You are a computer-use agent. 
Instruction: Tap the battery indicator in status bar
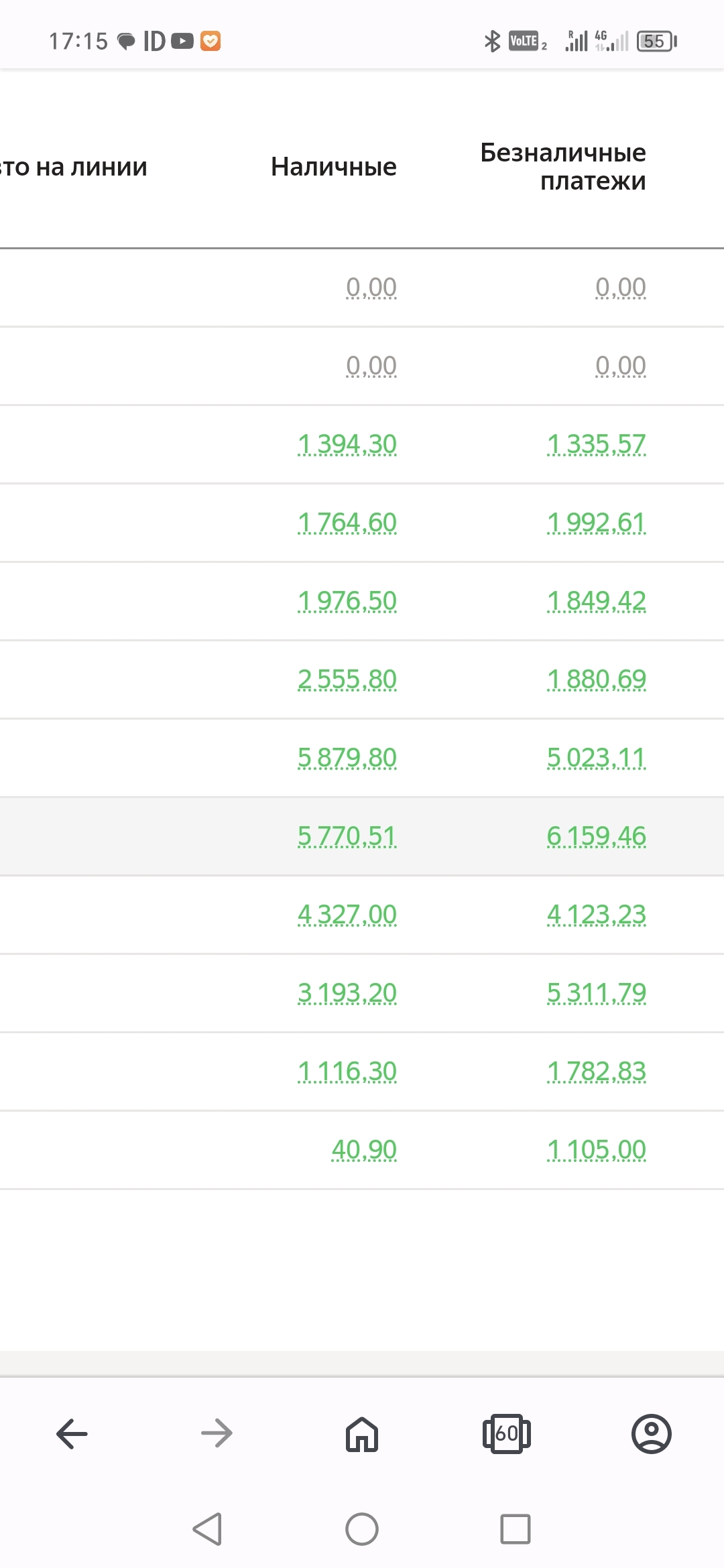[656, 42]
